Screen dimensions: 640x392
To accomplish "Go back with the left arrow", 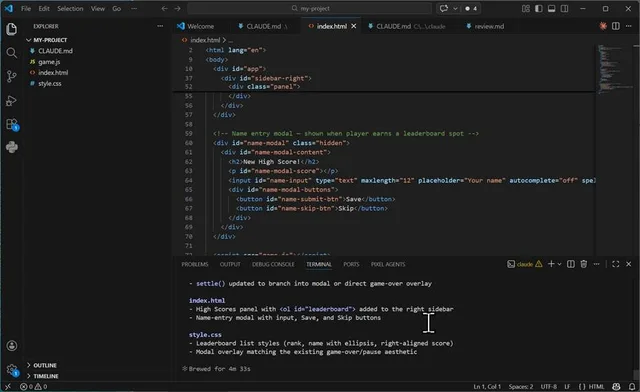I will [164, 8].
